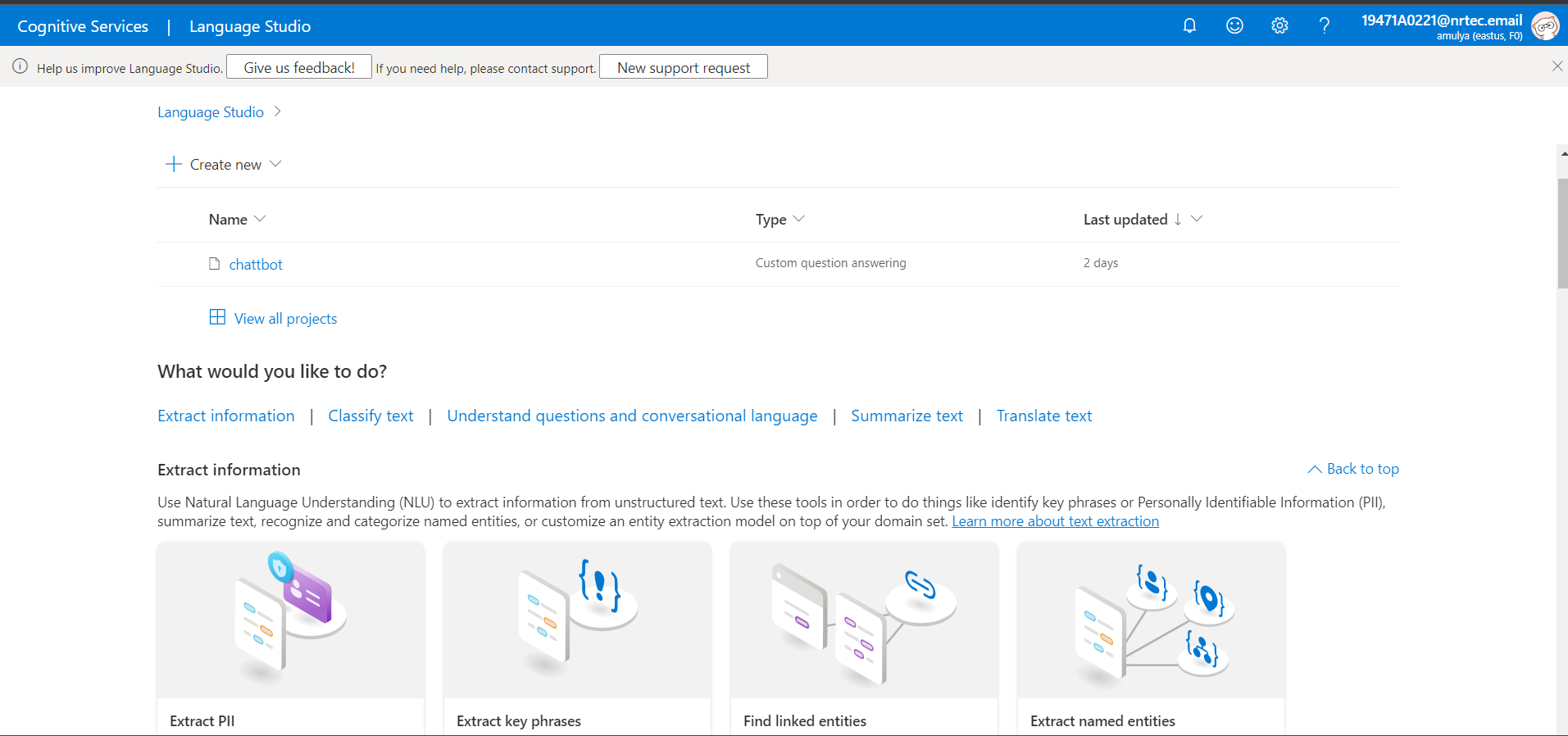Viewport: 1568px width, 736px height.
Task: Select Understand questions and conversational language tab
Action: click(x=632, y=416)
